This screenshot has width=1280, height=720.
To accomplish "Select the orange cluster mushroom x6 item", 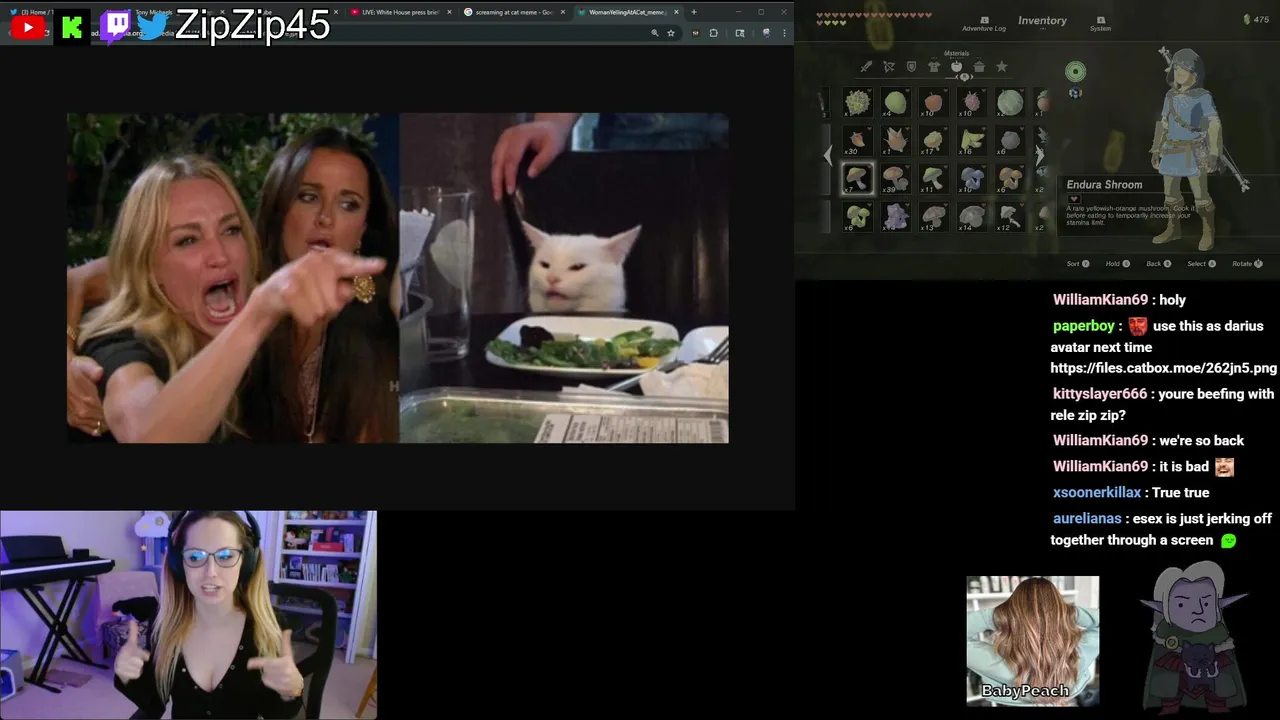I will click(1009, 178).
